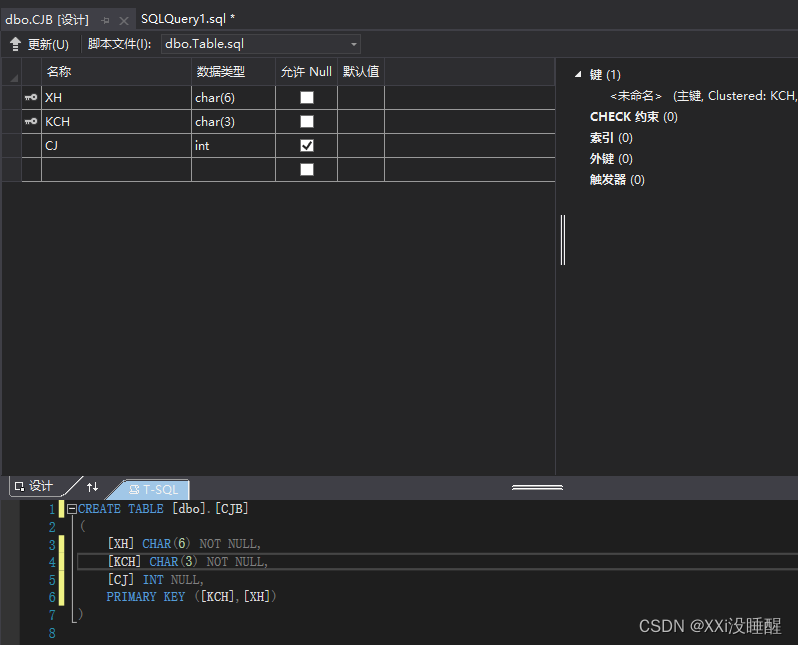Switch to the SQLQuery1.sql tab
798x645 pixels.
[188, 19]
